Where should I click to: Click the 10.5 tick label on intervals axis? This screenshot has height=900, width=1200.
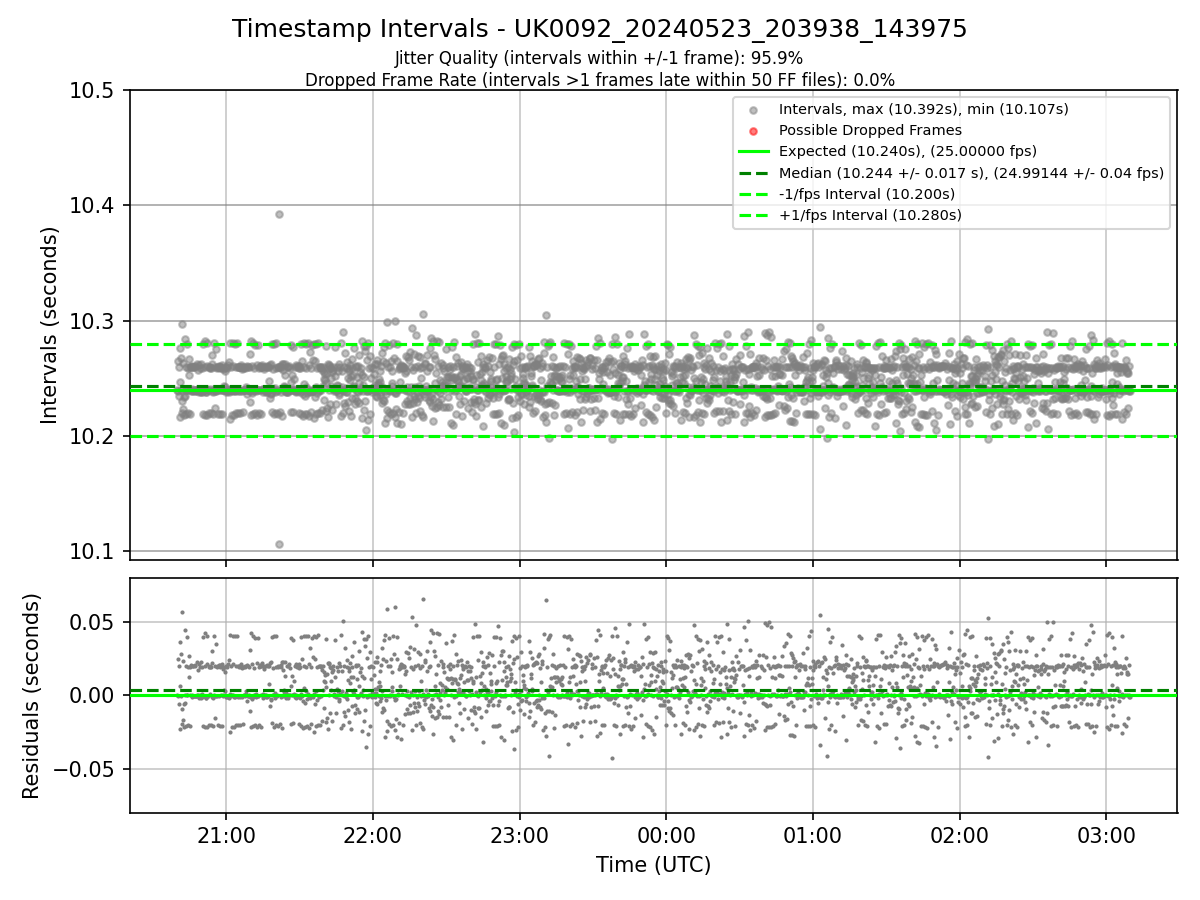pos(94,91)
